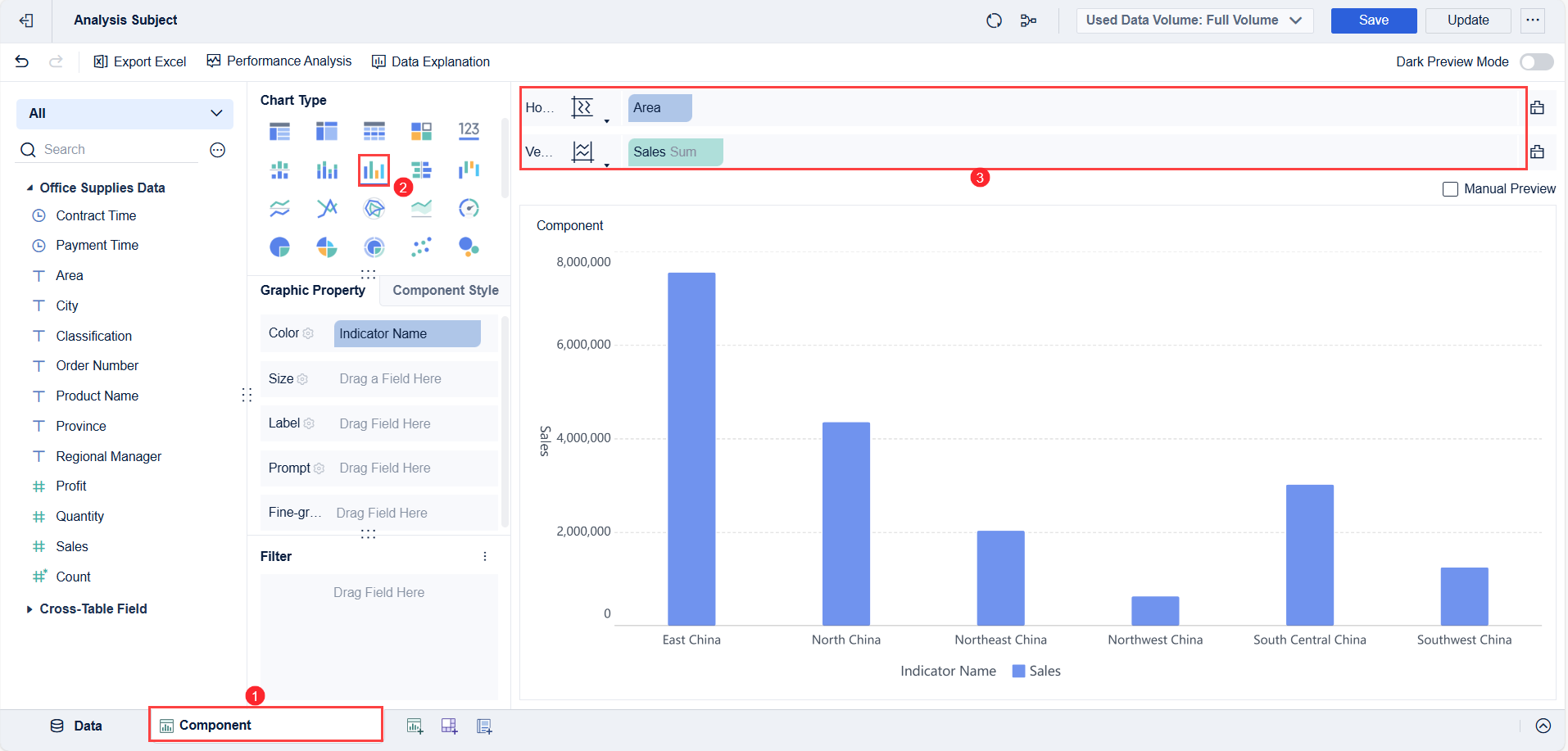Image resolution: width=1568 pixels, height=751 pixels.
Task: Open the header three-dot more menu
Action: pos(1533,20)
